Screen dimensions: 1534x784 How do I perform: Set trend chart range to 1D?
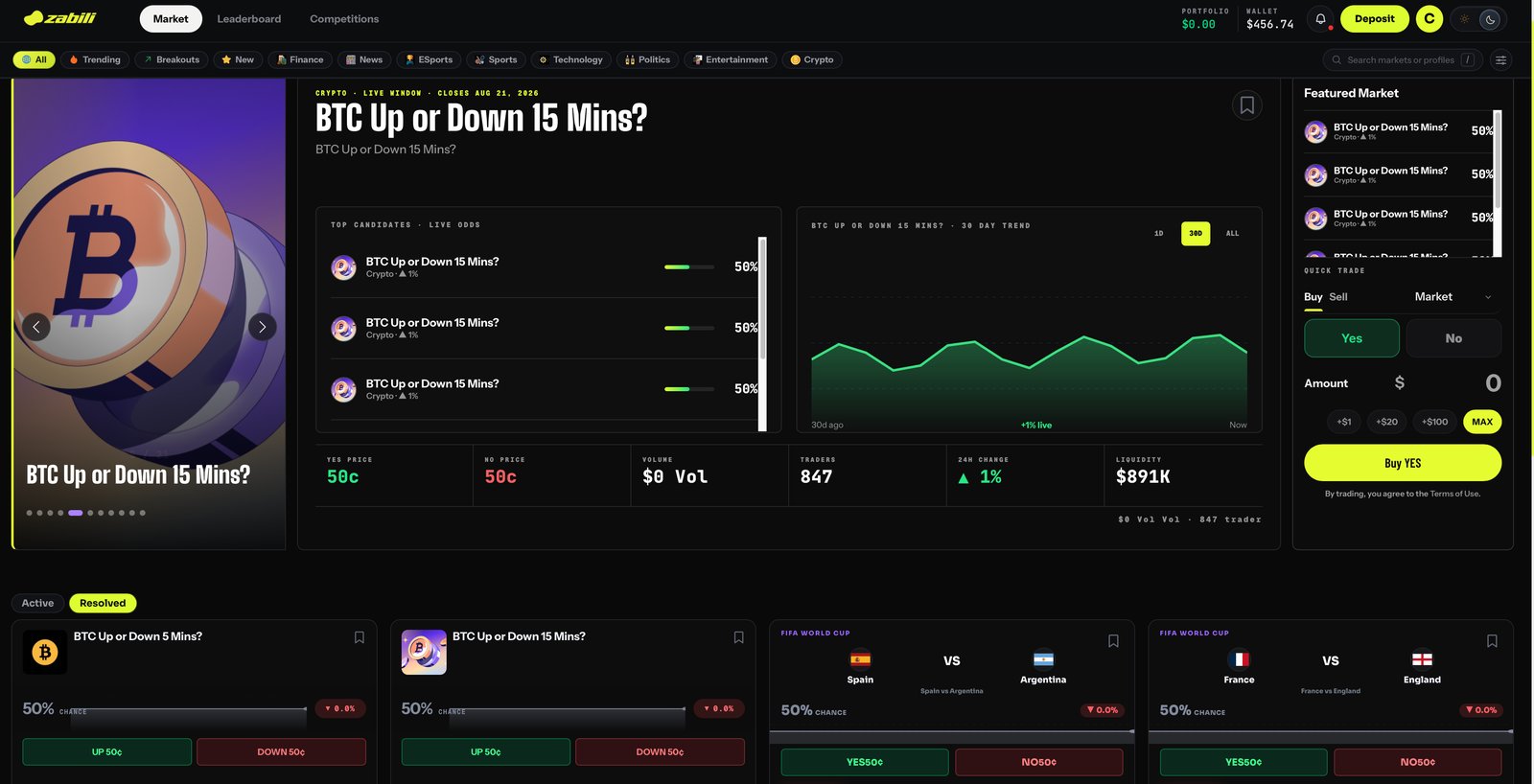click(1158, 233)
